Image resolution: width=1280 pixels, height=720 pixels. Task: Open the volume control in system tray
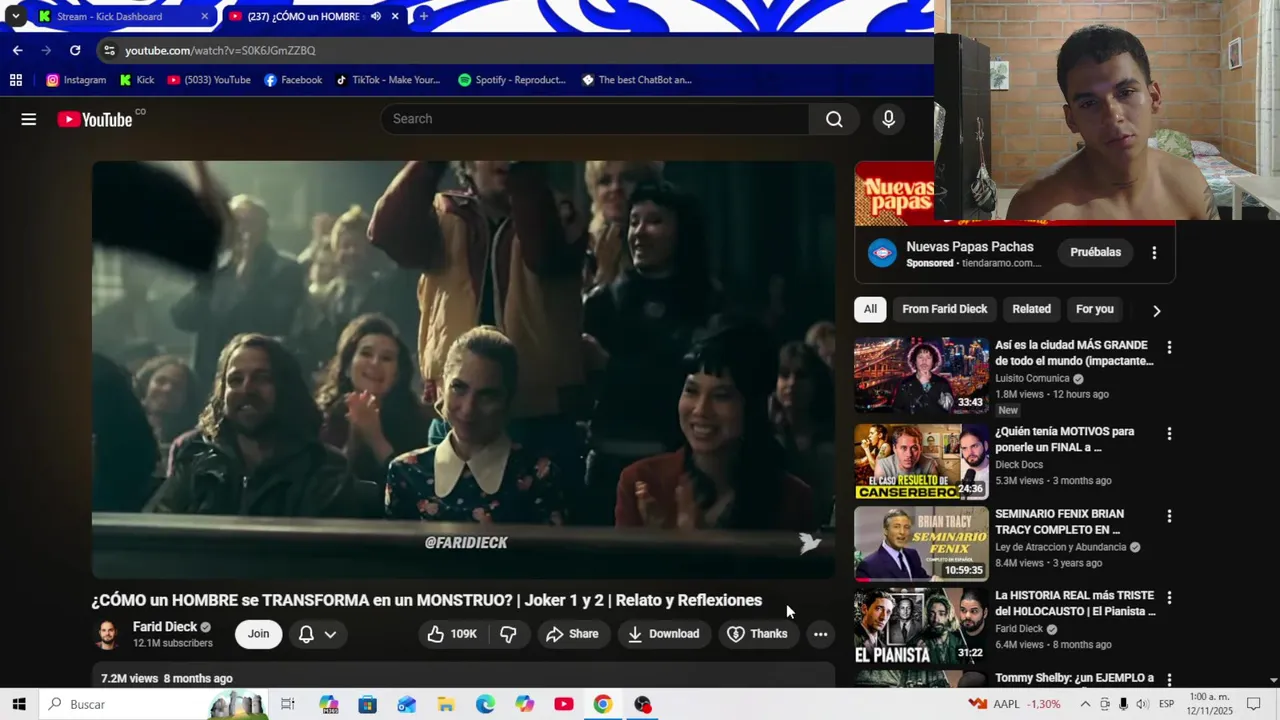pos(1142,704)
